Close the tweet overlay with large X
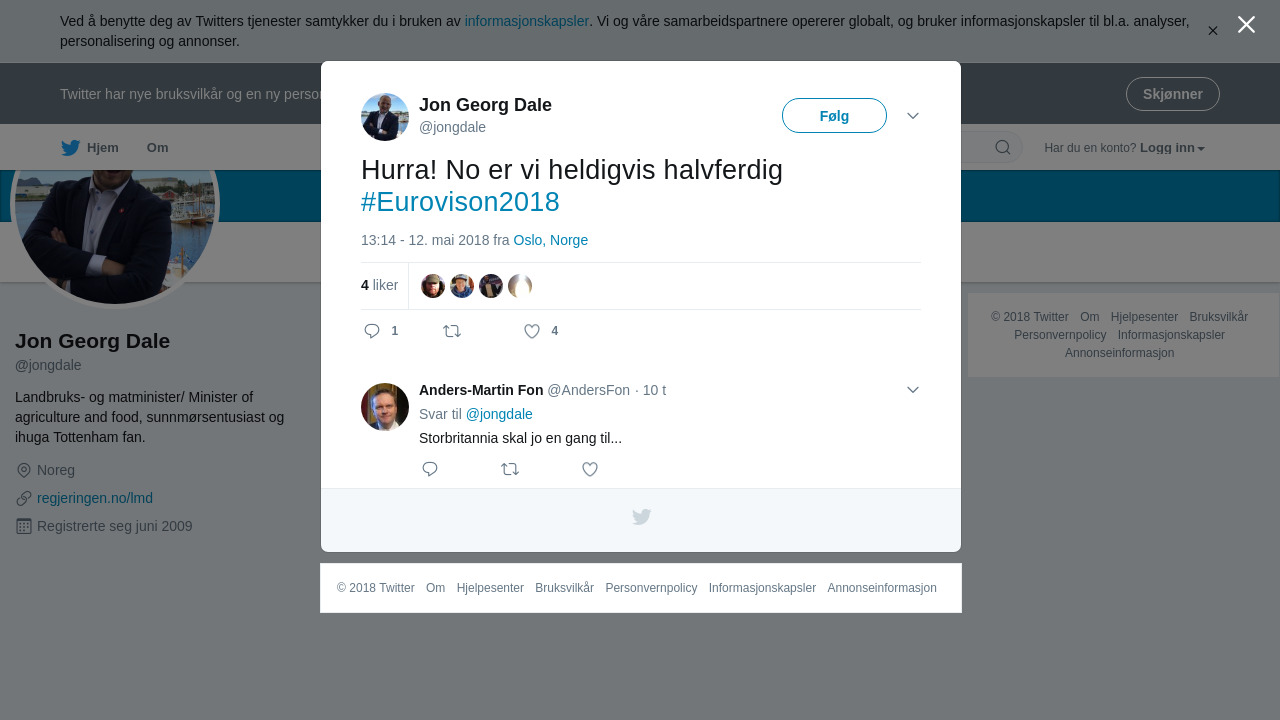 (x=1246, y=25)
